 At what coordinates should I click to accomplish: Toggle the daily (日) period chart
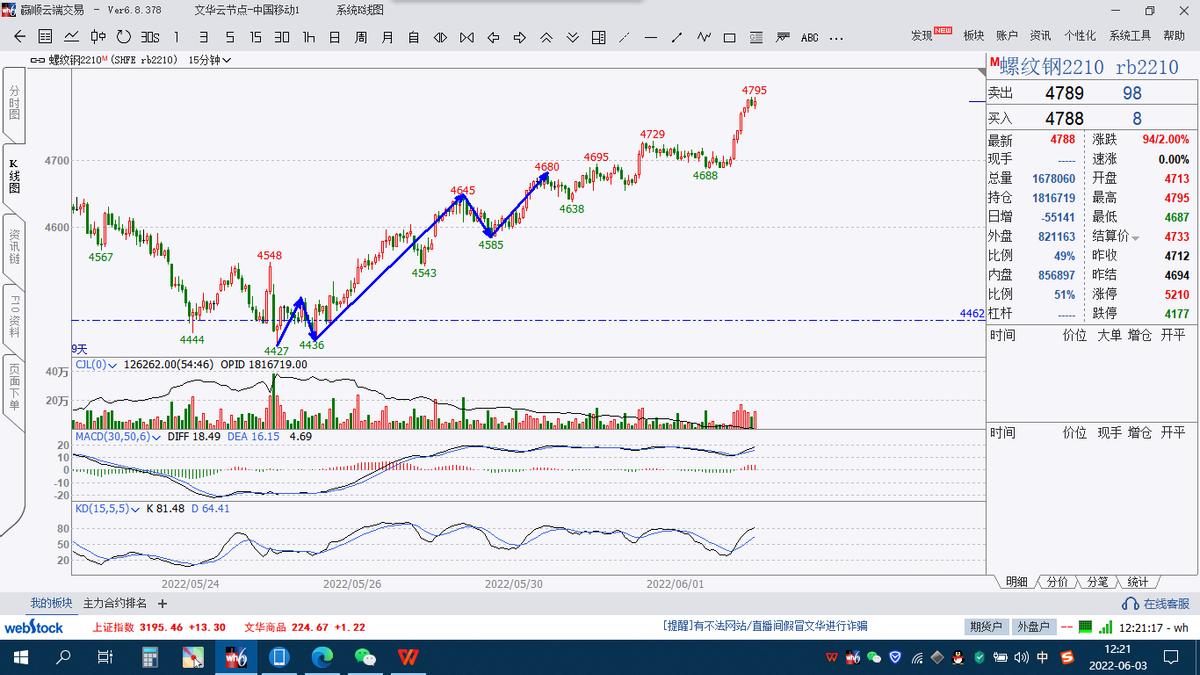click(x=334, y=37)
